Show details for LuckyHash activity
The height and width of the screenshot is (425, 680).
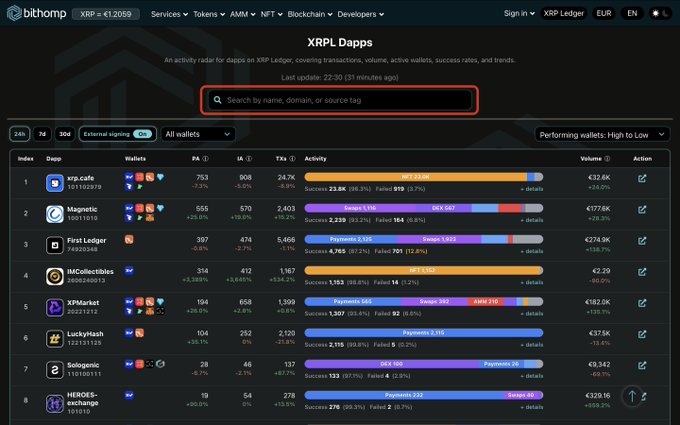tap(532, 345)
